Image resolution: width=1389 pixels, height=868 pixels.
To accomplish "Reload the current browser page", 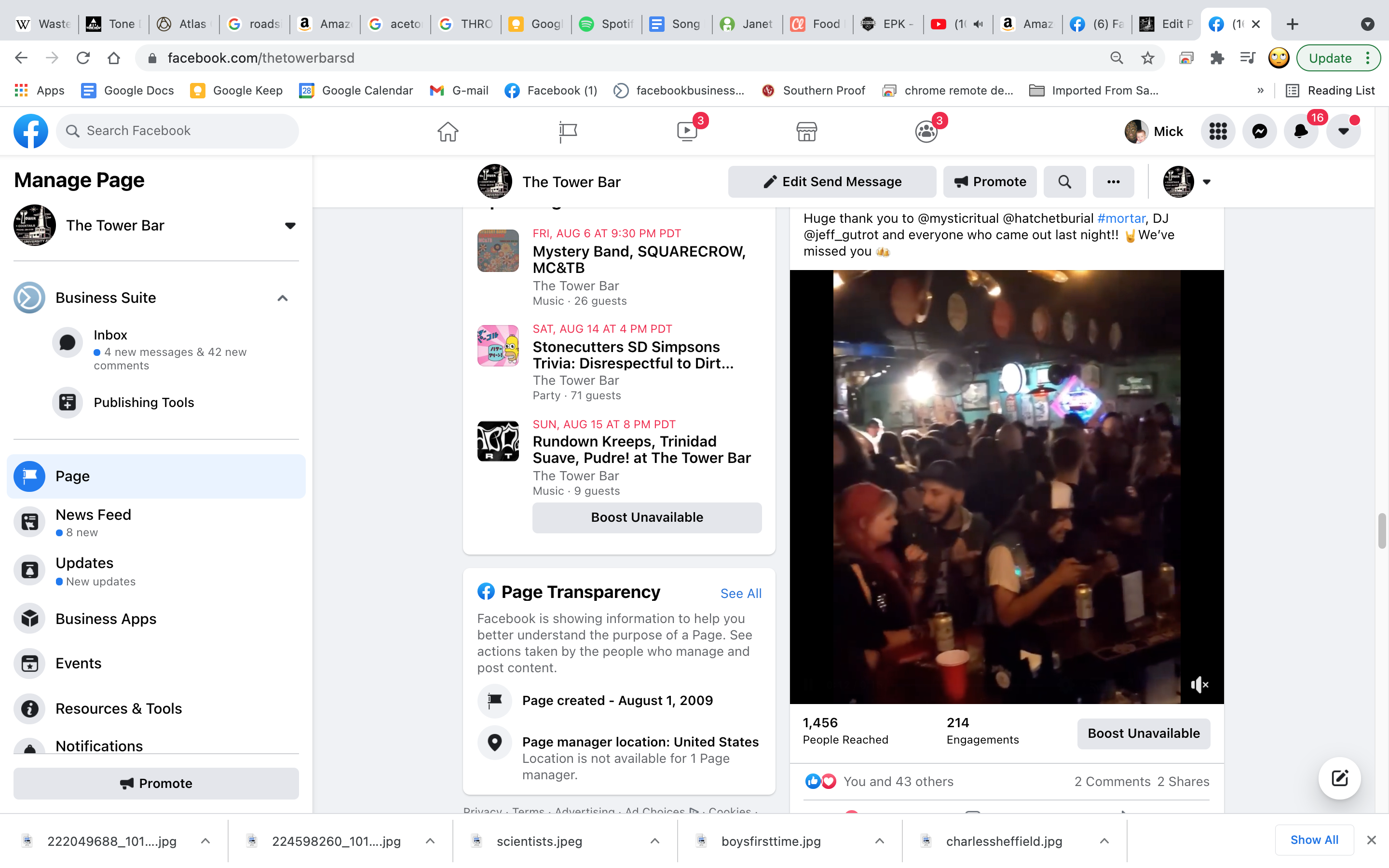I will 83,58.
